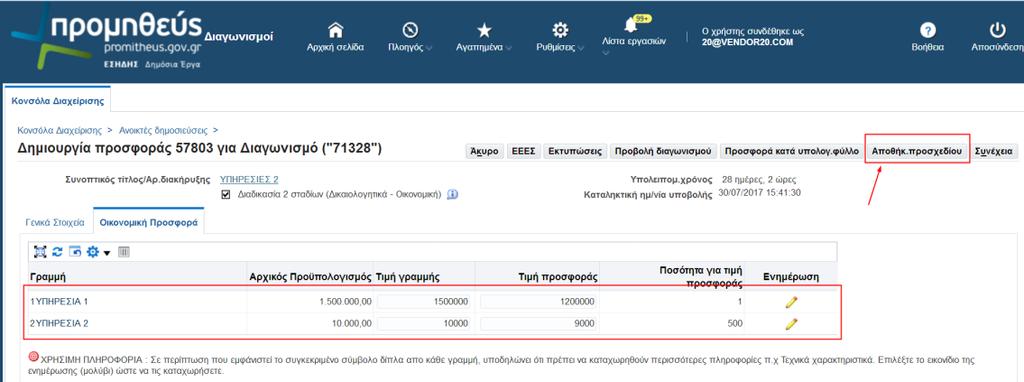Click Προσφορά κατά υπολογ.φύλλο button
Viewport: 1024px width, 382px height.
[791, 151]
